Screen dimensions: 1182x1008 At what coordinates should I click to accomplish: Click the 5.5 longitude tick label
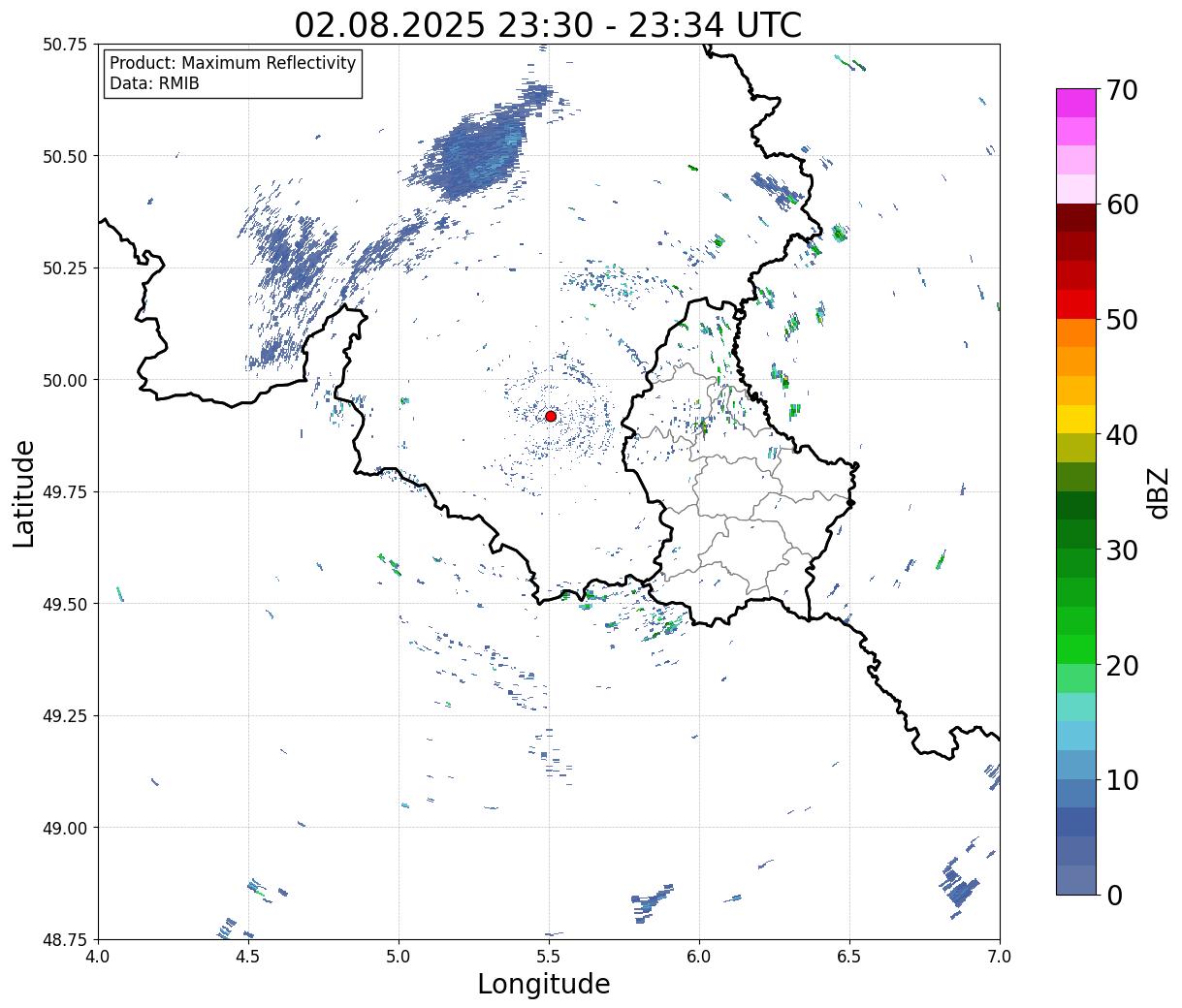[549, 957]
